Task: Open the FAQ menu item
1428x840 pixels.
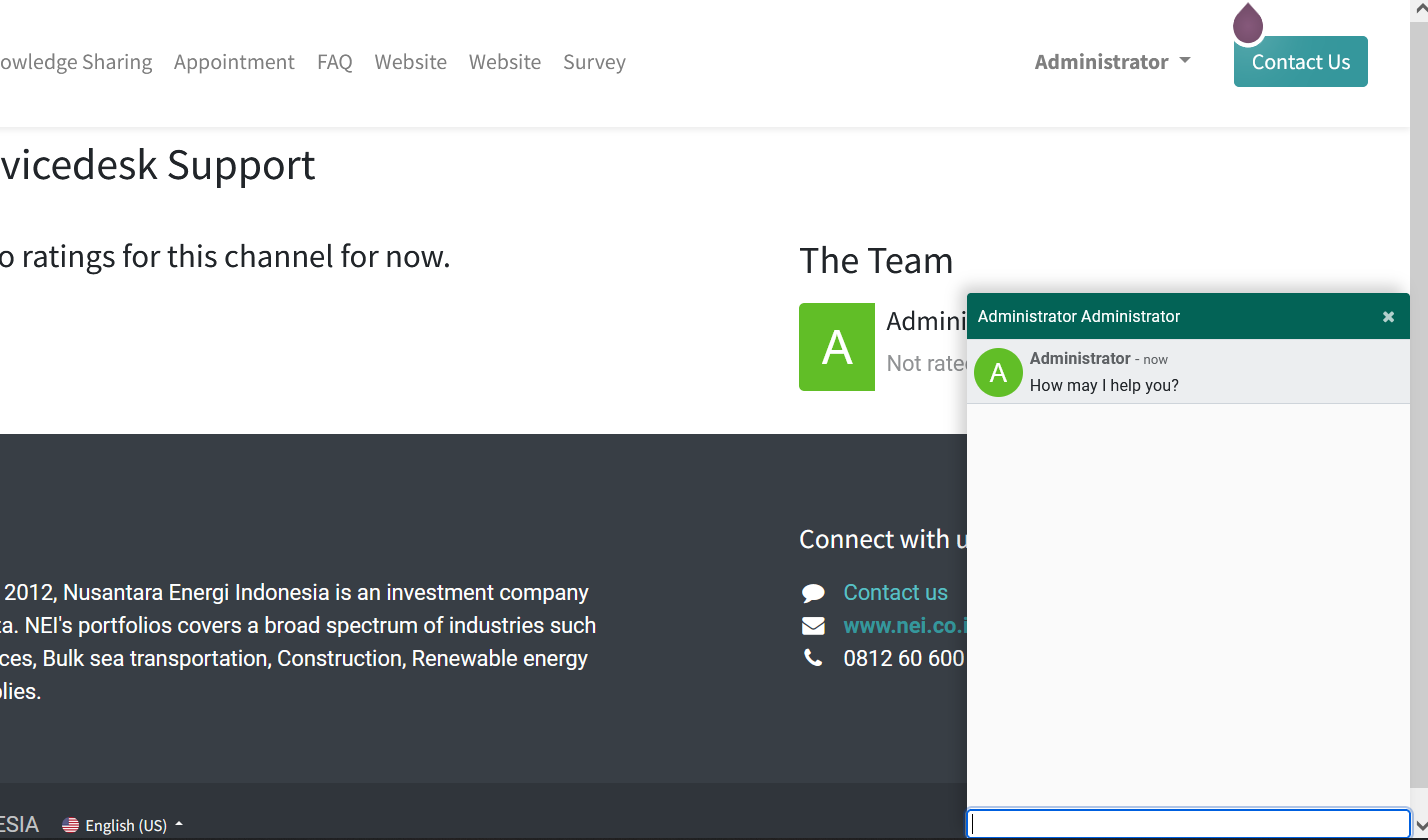Action: pos(335,62)
